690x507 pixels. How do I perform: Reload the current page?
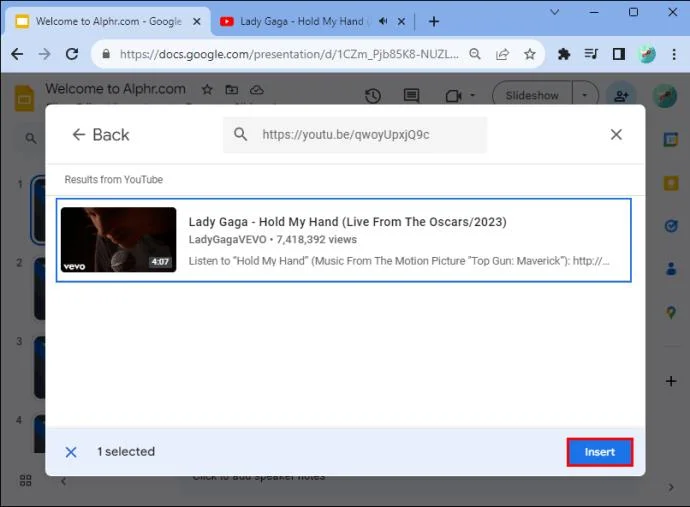[72, 54]
